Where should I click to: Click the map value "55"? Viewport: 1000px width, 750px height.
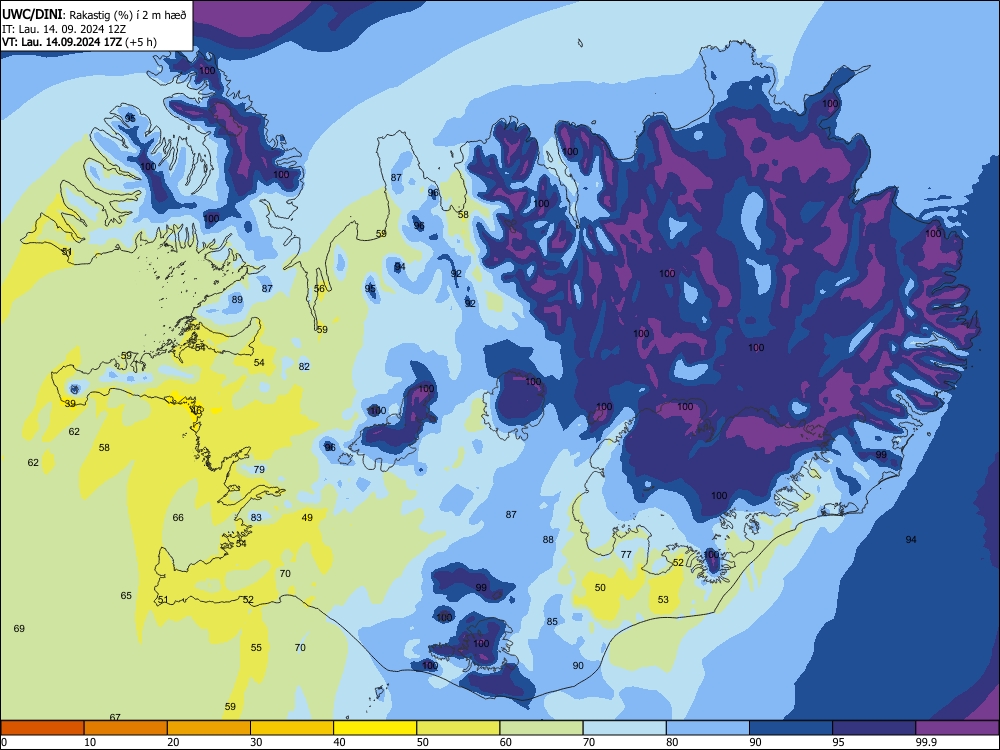click(256, 647)
